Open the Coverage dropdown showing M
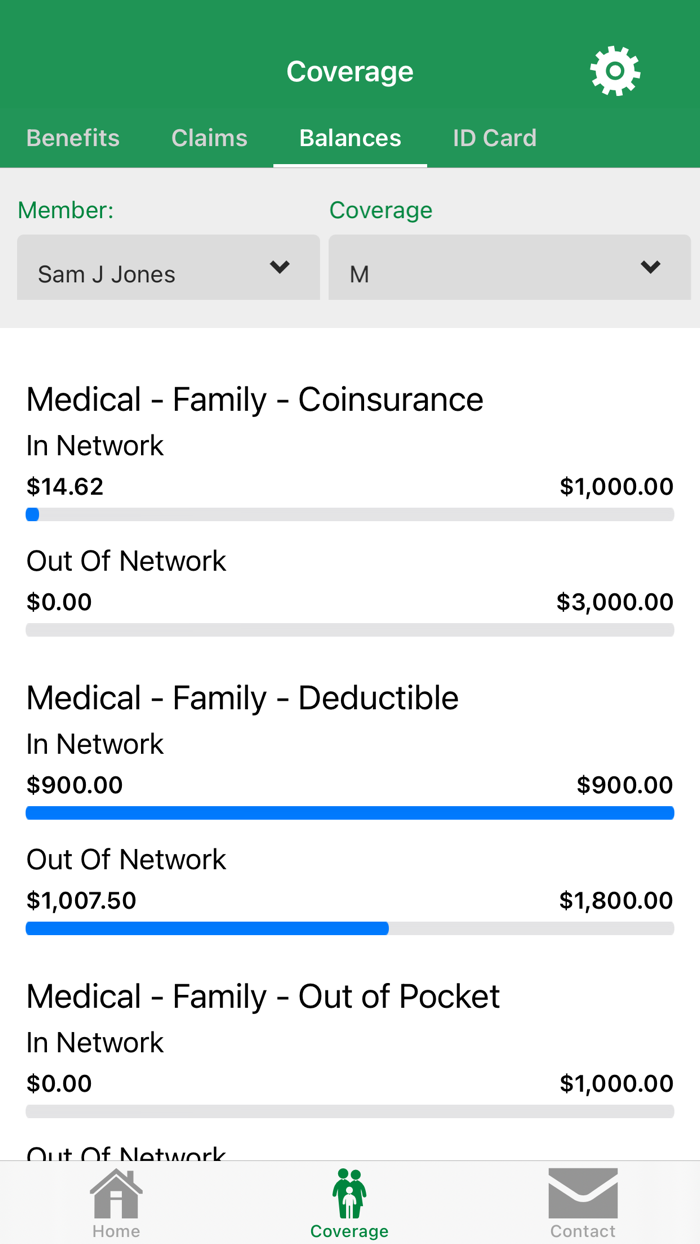This screenshot has width=700, height=1244. [x=509, y=267]
